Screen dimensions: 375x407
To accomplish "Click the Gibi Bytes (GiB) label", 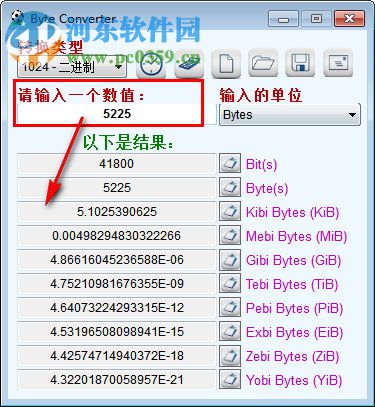I will click(293, 261).
